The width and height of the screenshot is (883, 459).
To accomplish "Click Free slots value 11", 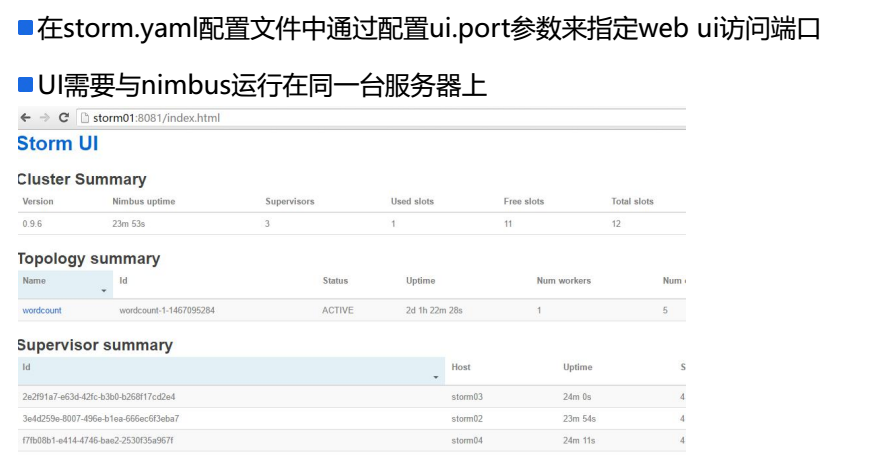I will click(508, 224).
